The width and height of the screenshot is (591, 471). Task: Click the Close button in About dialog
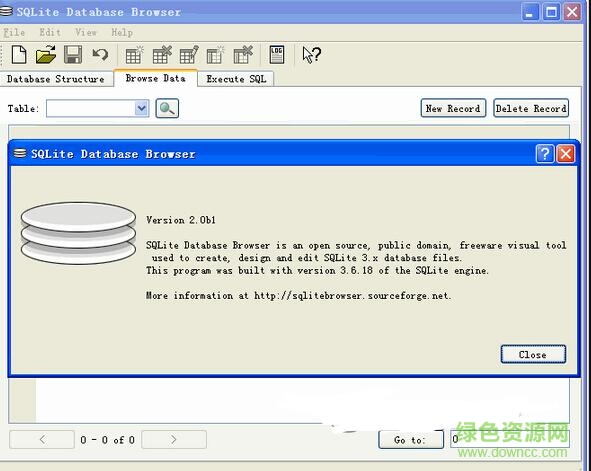pos(533,354)
